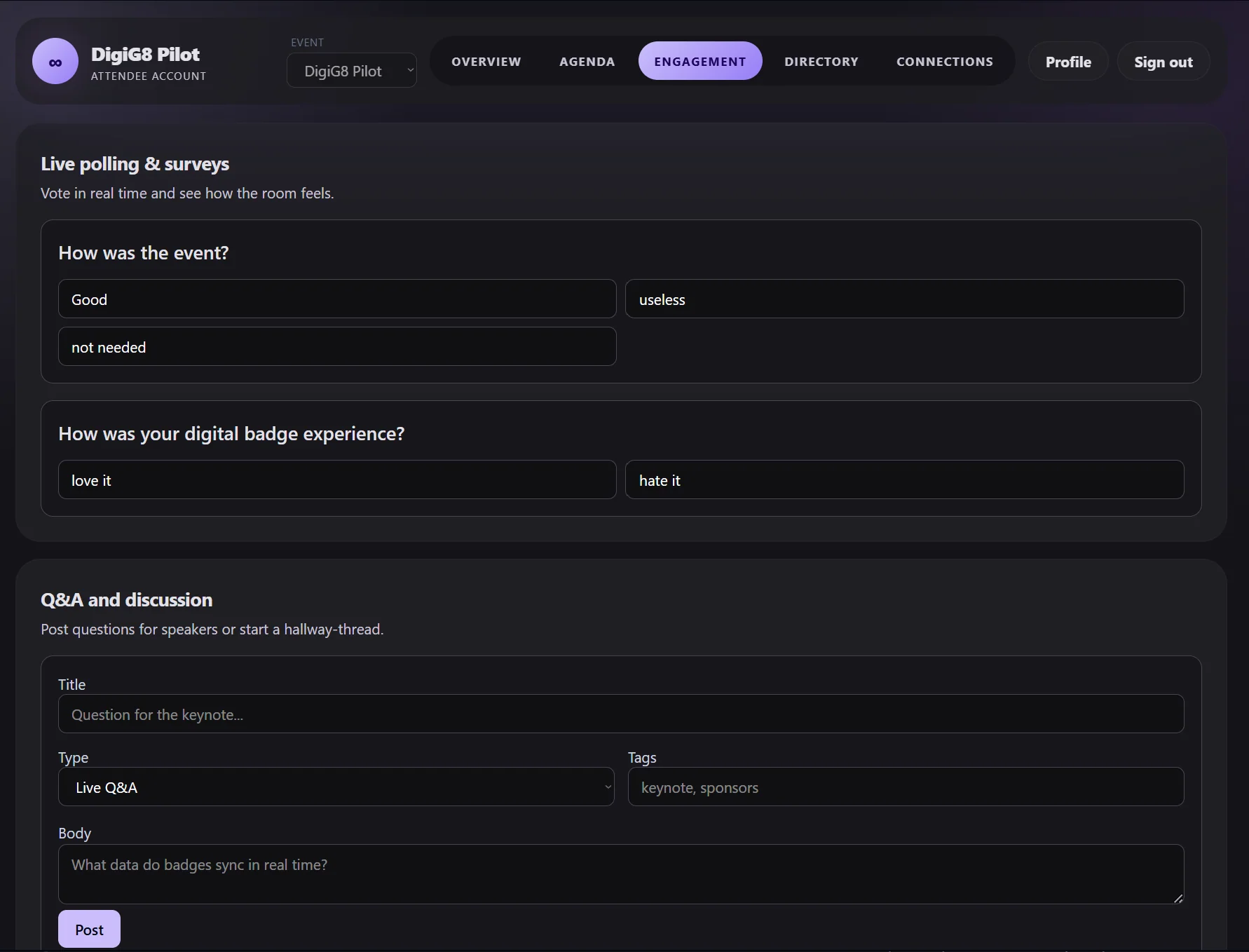Screen dimensions: 1249x952
Task: Click the DigiG8 infinity logo icon
Action: tap(55, 61)
